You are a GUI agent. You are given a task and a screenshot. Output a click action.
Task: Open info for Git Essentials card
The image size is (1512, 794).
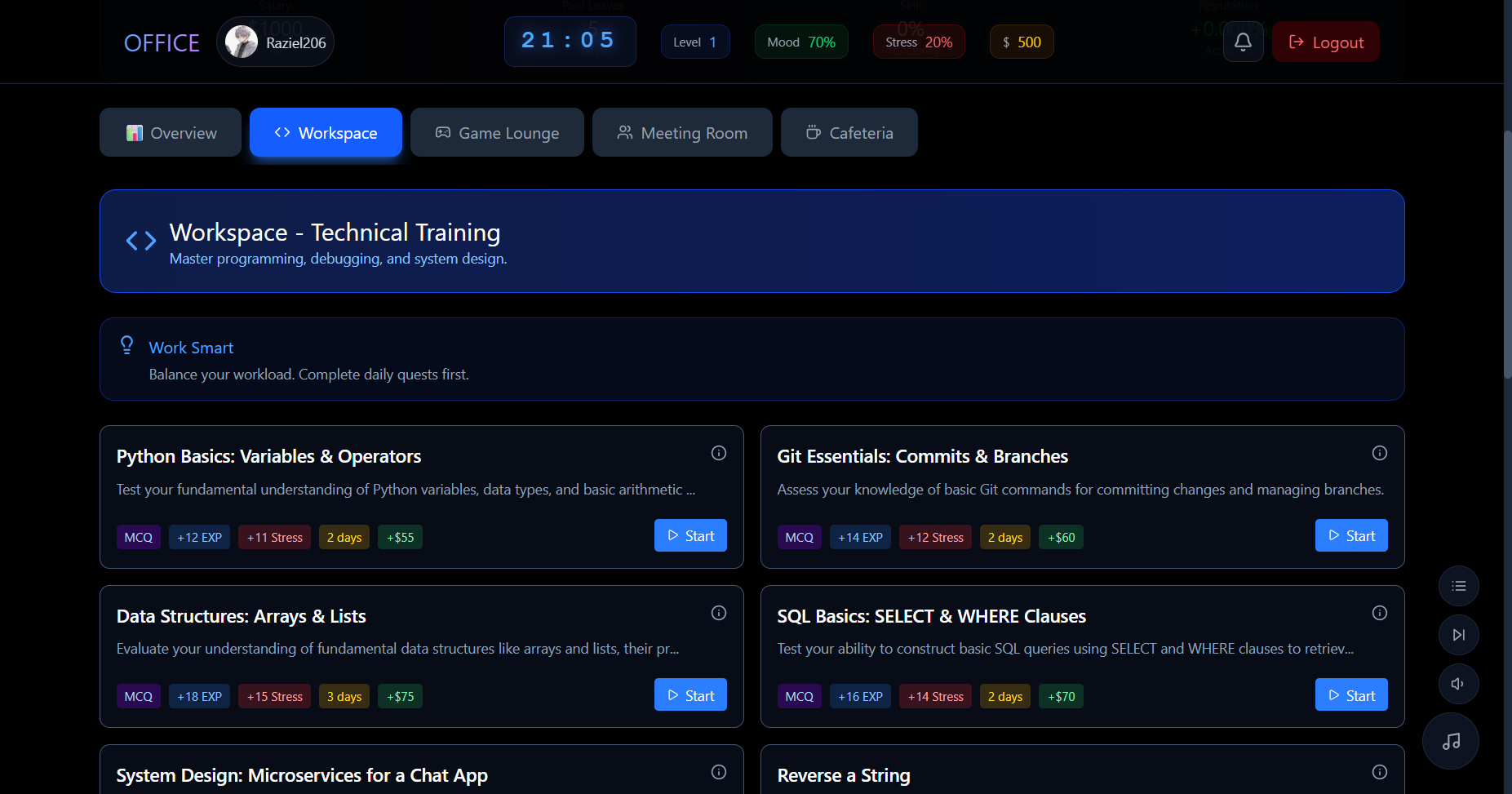coord(1380,453)
